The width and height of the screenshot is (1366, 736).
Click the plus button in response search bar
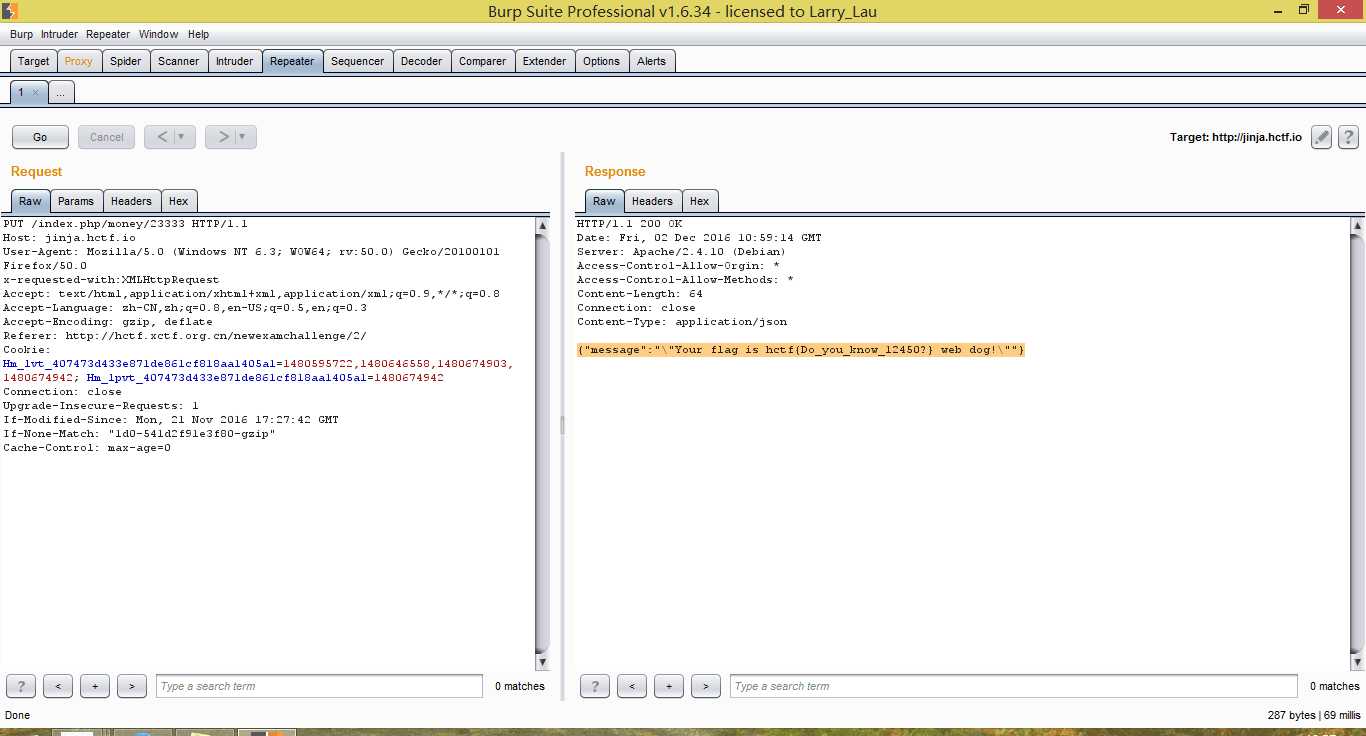[x=669, y=686]
